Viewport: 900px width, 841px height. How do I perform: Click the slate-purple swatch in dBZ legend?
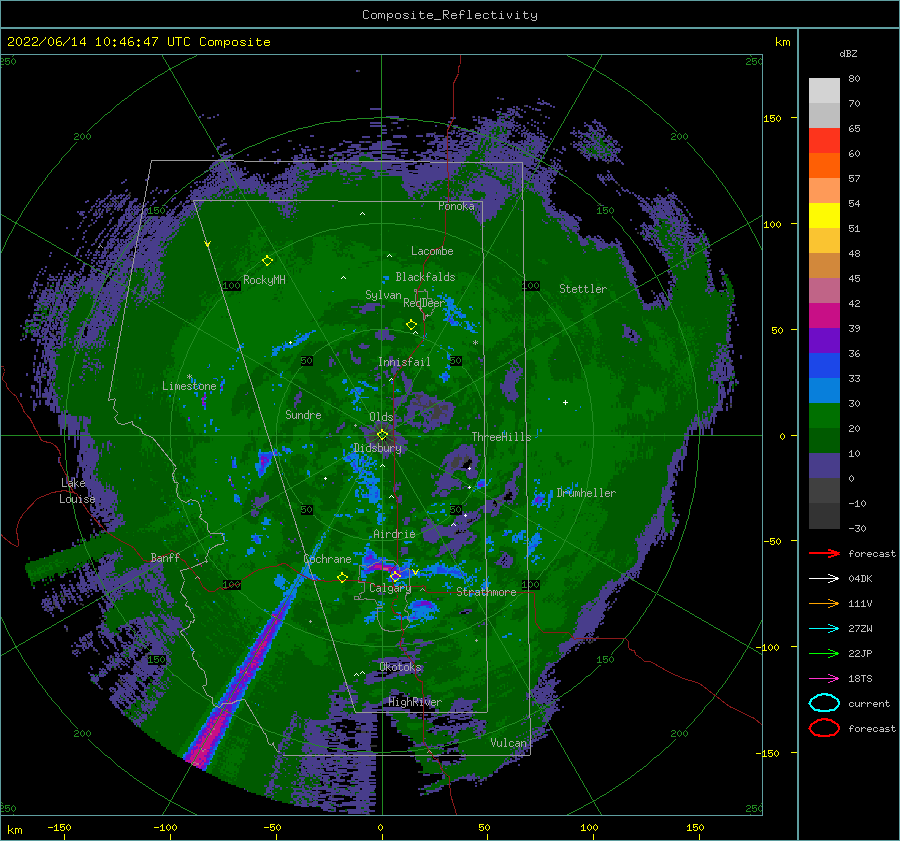(824, 466)
